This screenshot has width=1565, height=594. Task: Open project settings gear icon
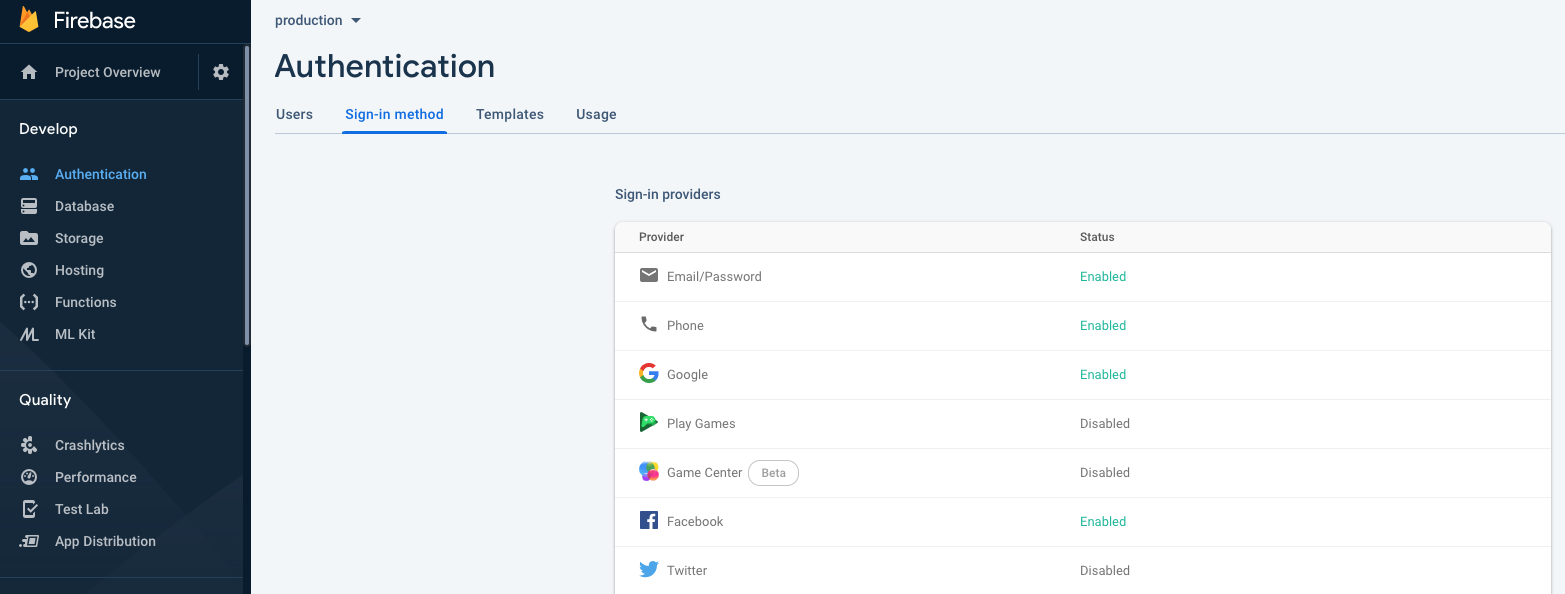pyautogui.click(x=221, y=72)
